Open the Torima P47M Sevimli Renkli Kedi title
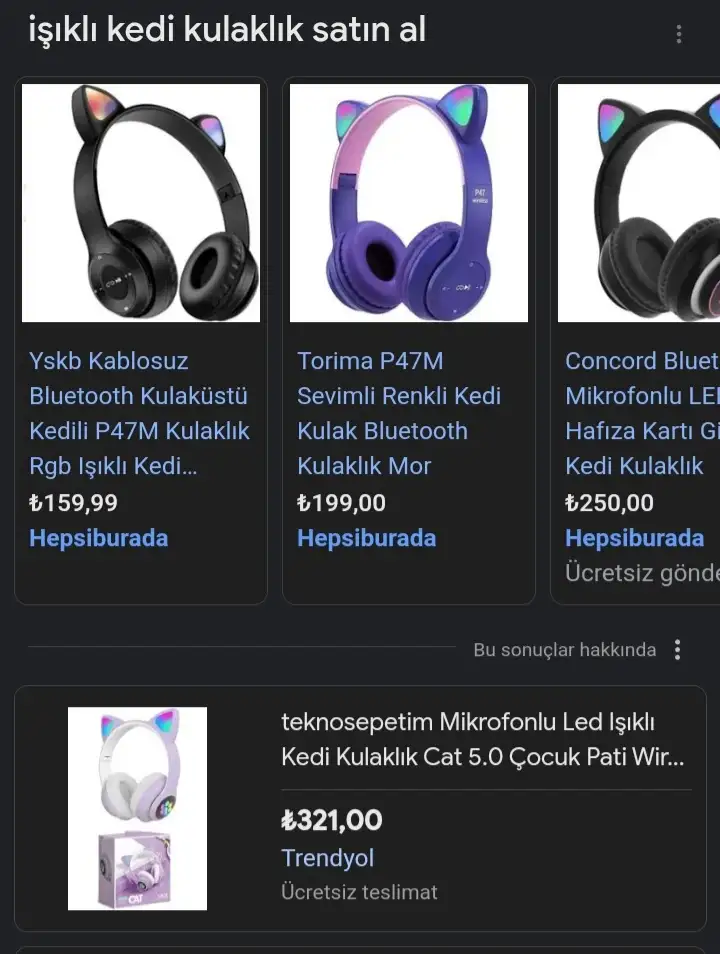The image size is (720, 954). coord(399,413)
